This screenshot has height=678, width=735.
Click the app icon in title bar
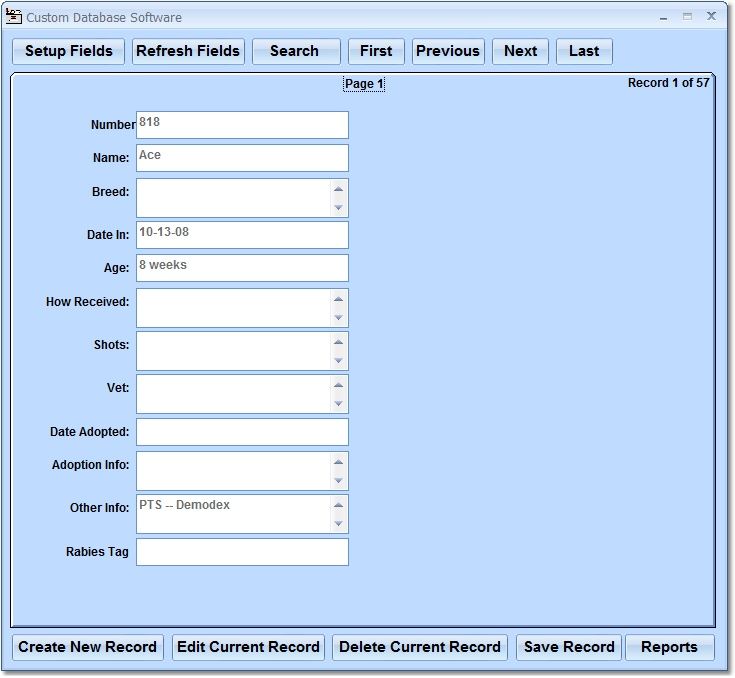pos(14,17)
